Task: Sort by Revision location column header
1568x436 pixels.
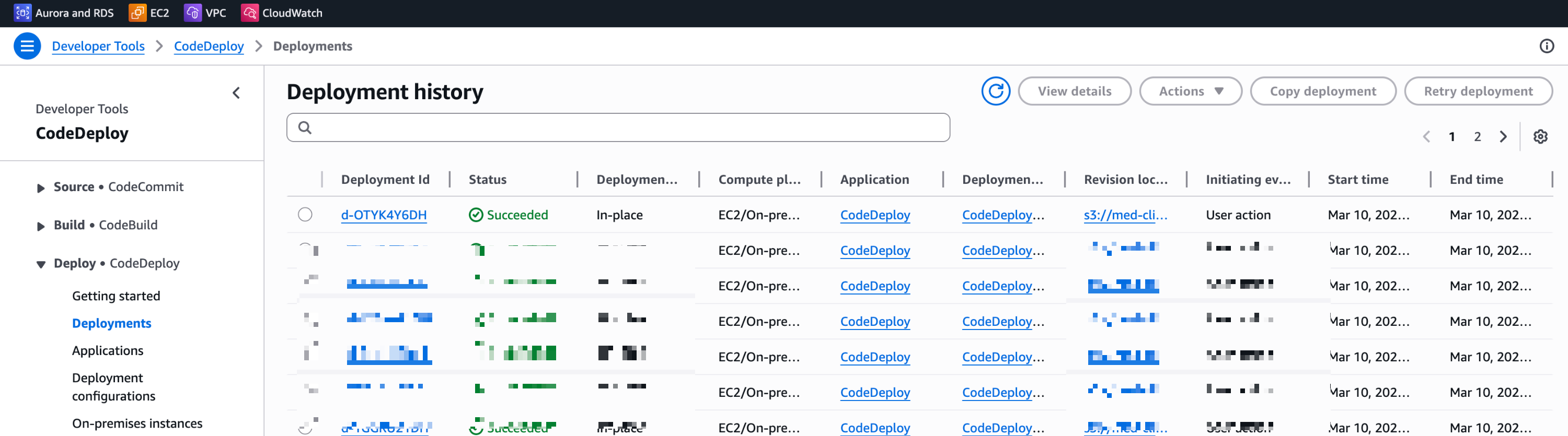Action: pos(1125,180)
